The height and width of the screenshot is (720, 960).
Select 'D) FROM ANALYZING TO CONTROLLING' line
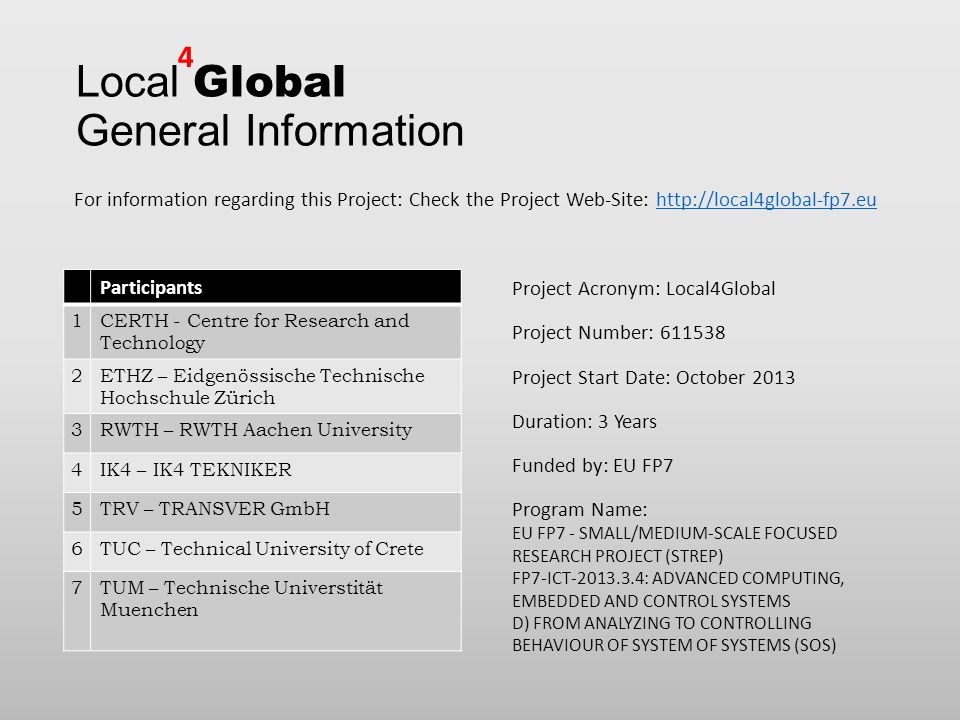(x=661, y=623)
